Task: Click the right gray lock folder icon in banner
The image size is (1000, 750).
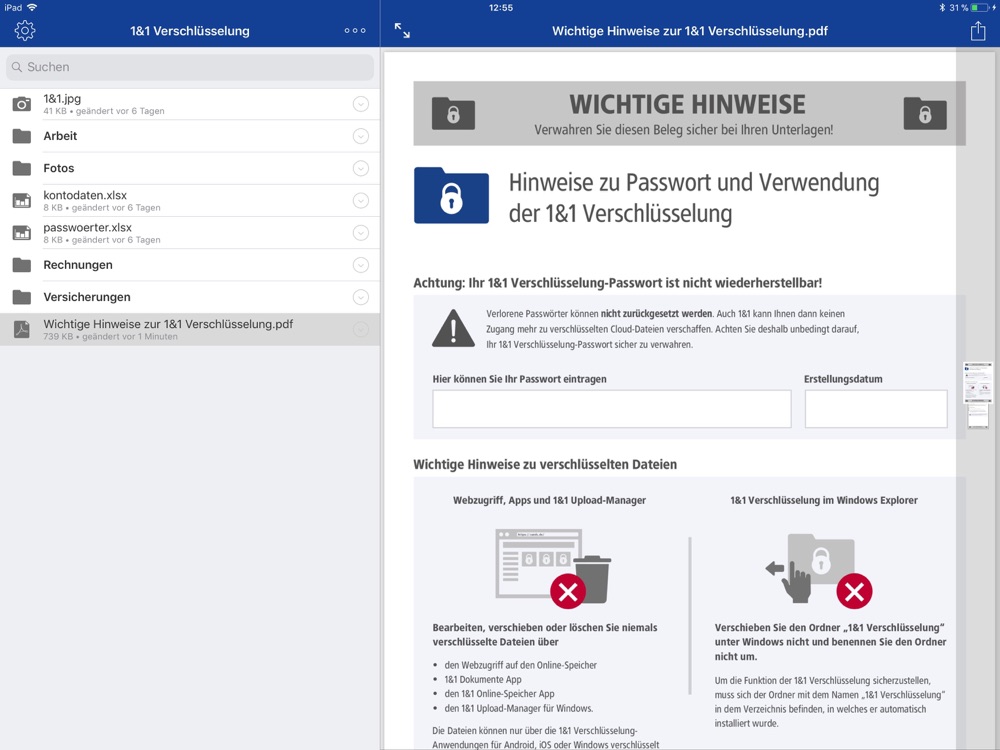Action: (x=925, y=114)
